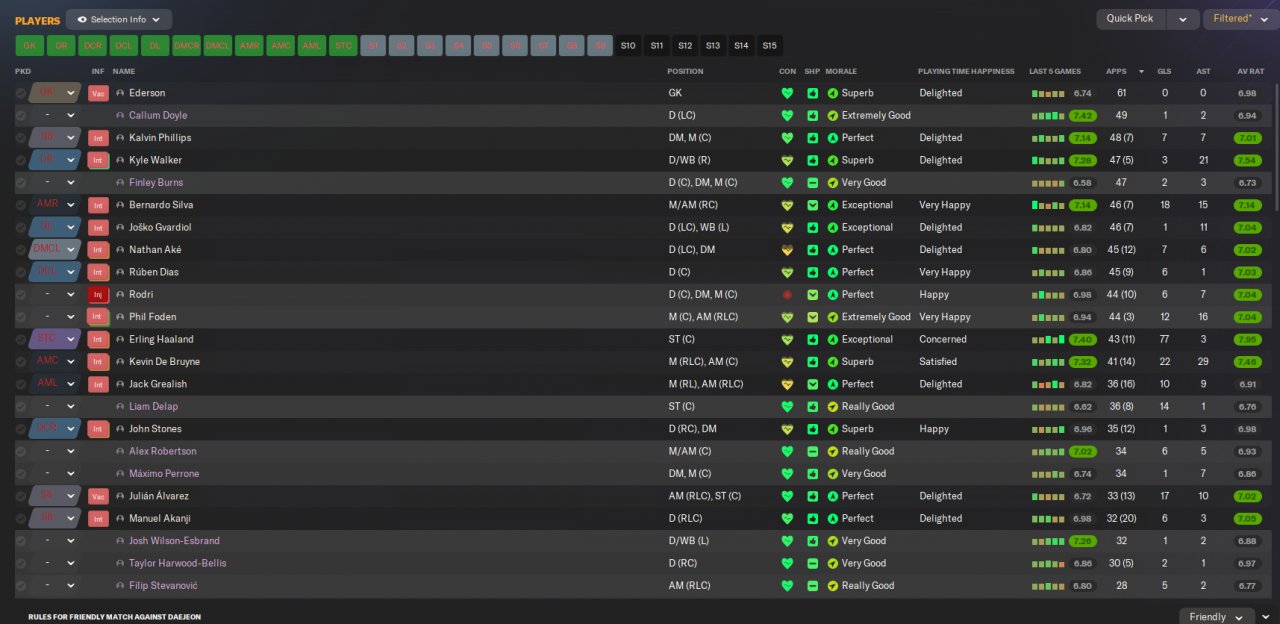Toggle the picked checkmark for Erling Haaland
This screenshot has width=1280, height=624.
click(21, 339)
